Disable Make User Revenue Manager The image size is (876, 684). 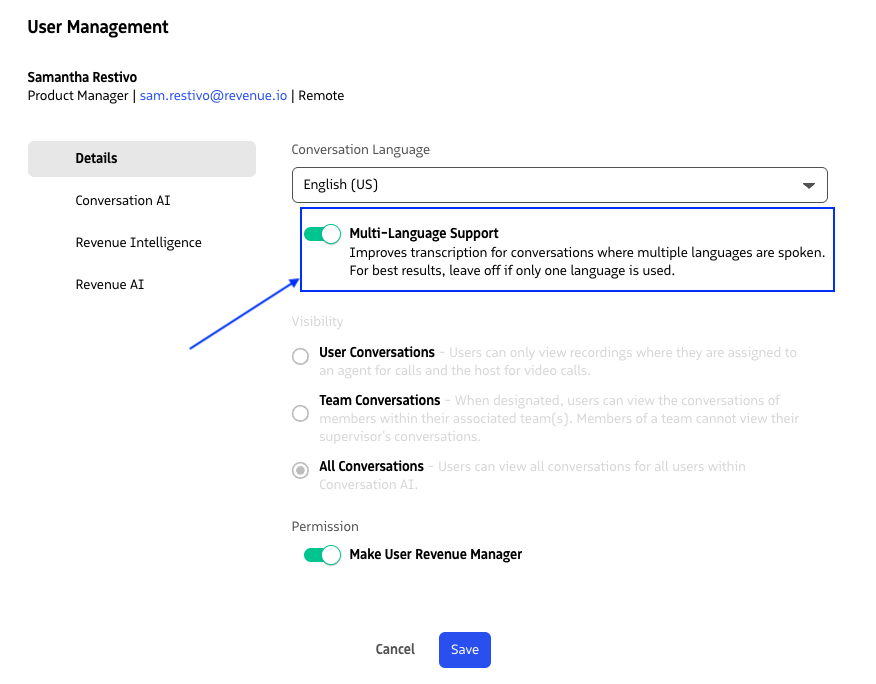click(321, 555)
